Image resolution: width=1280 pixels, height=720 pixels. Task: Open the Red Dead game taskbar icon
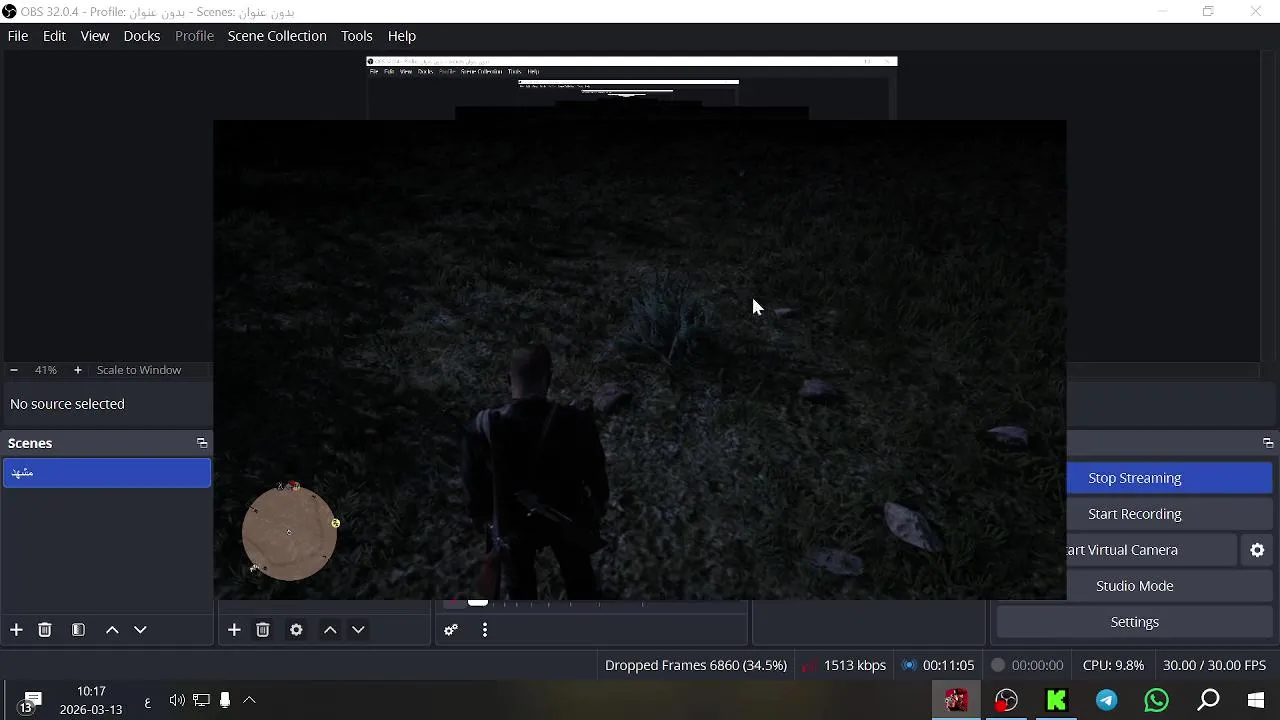click(x=956, y=700)
